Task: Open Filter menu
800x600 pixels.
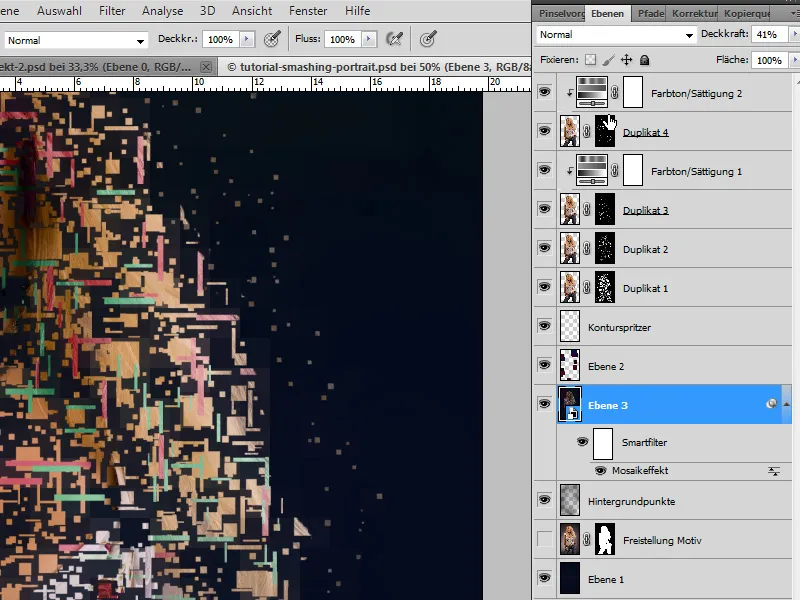Action: pos(112,11)
